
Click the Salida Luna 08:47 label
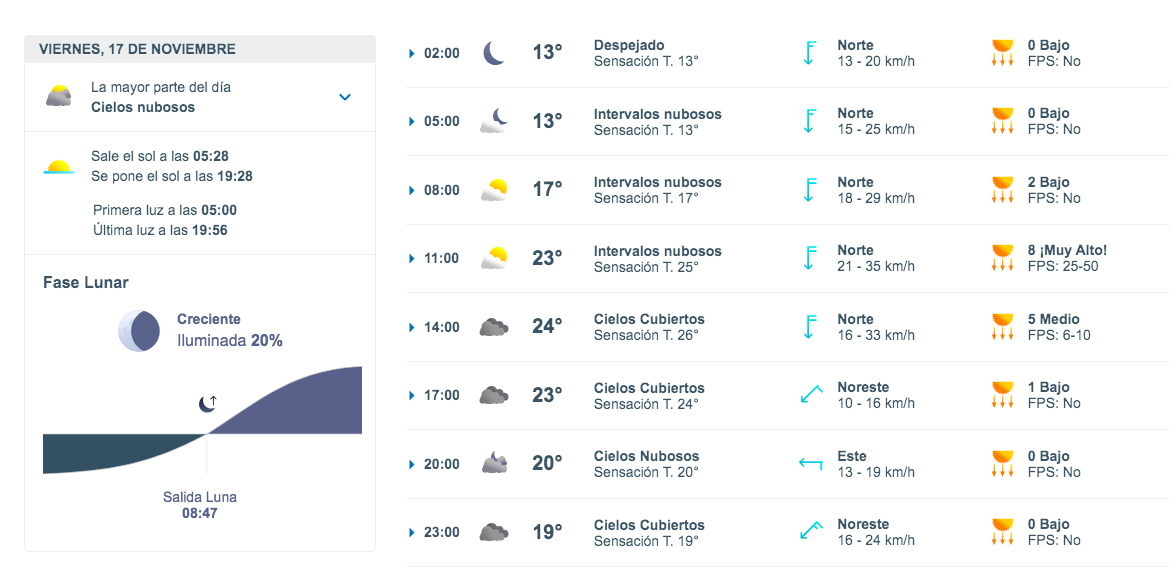200,505
